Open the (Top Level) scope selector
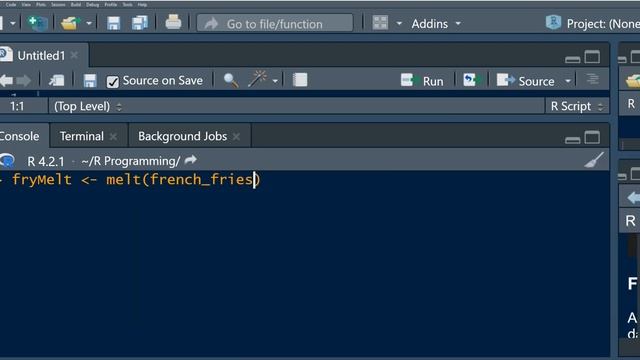Screen dimensions: 640x360 point(88,107)
